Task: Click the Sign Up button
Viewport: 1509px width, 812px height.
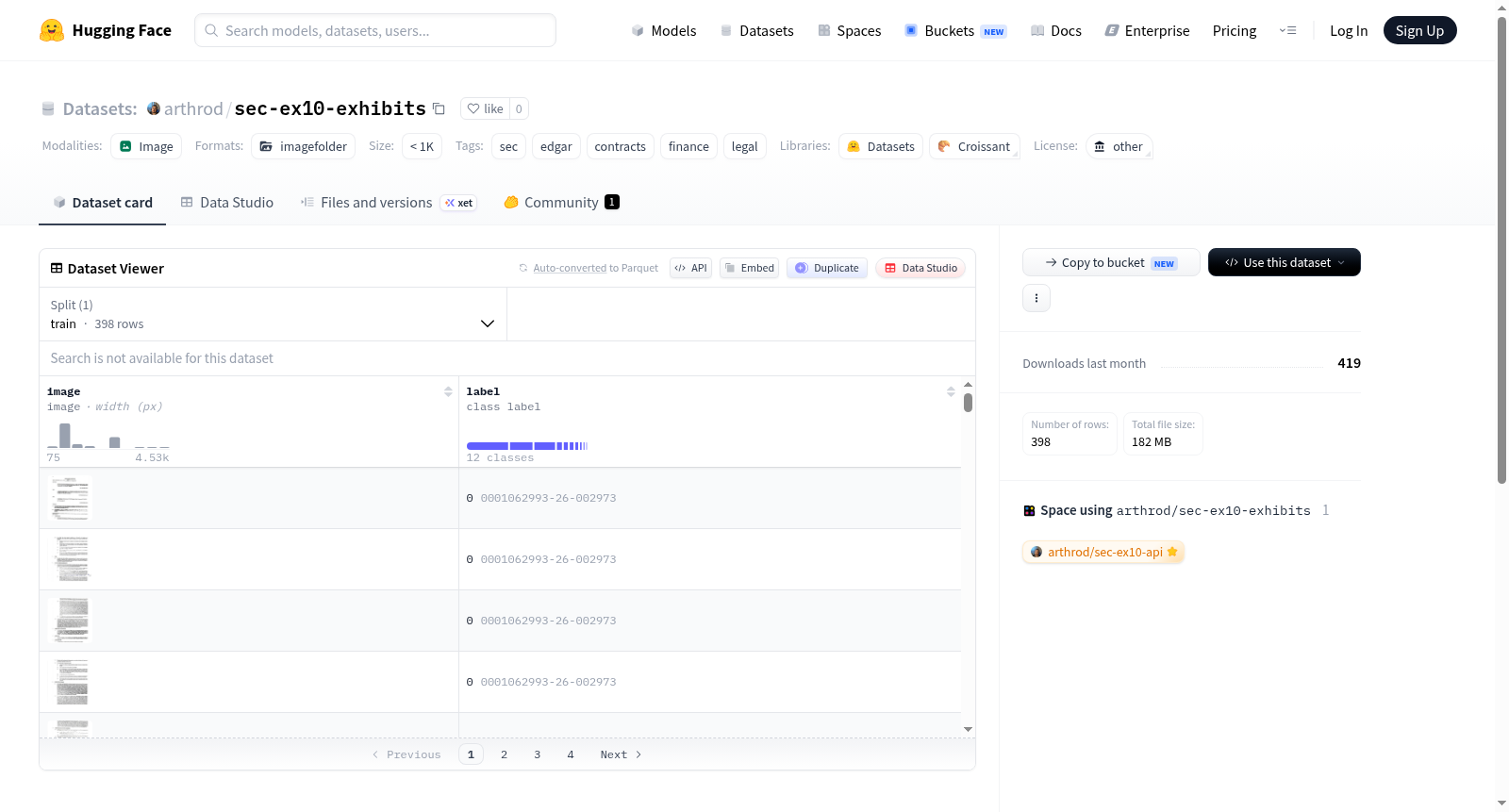Action: (1419, 30)
